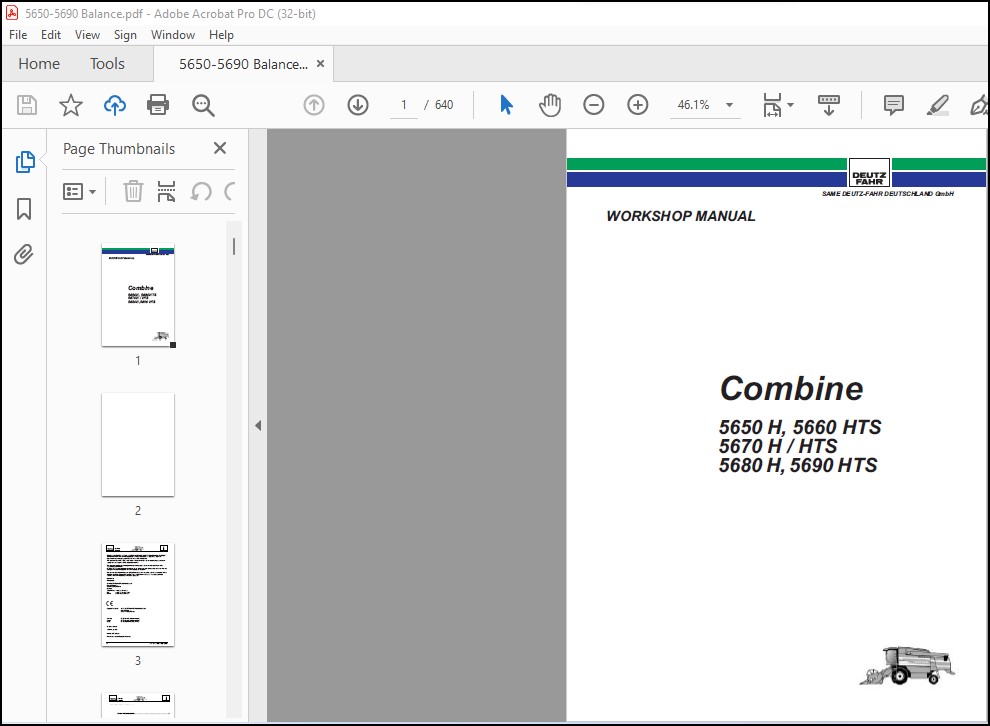Click the current page number field
This screenshot has width=990, height=726.
coord(403,105)
